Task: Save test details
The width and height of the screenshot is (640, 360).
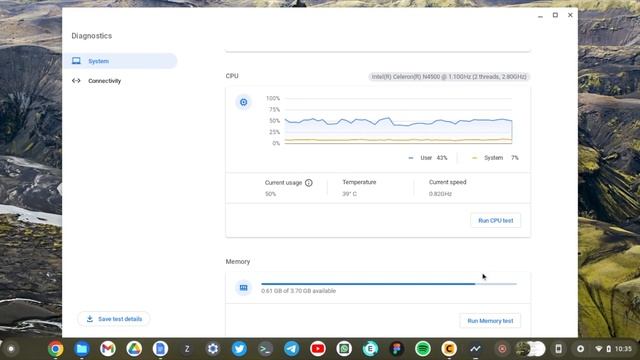Action: 114,319
